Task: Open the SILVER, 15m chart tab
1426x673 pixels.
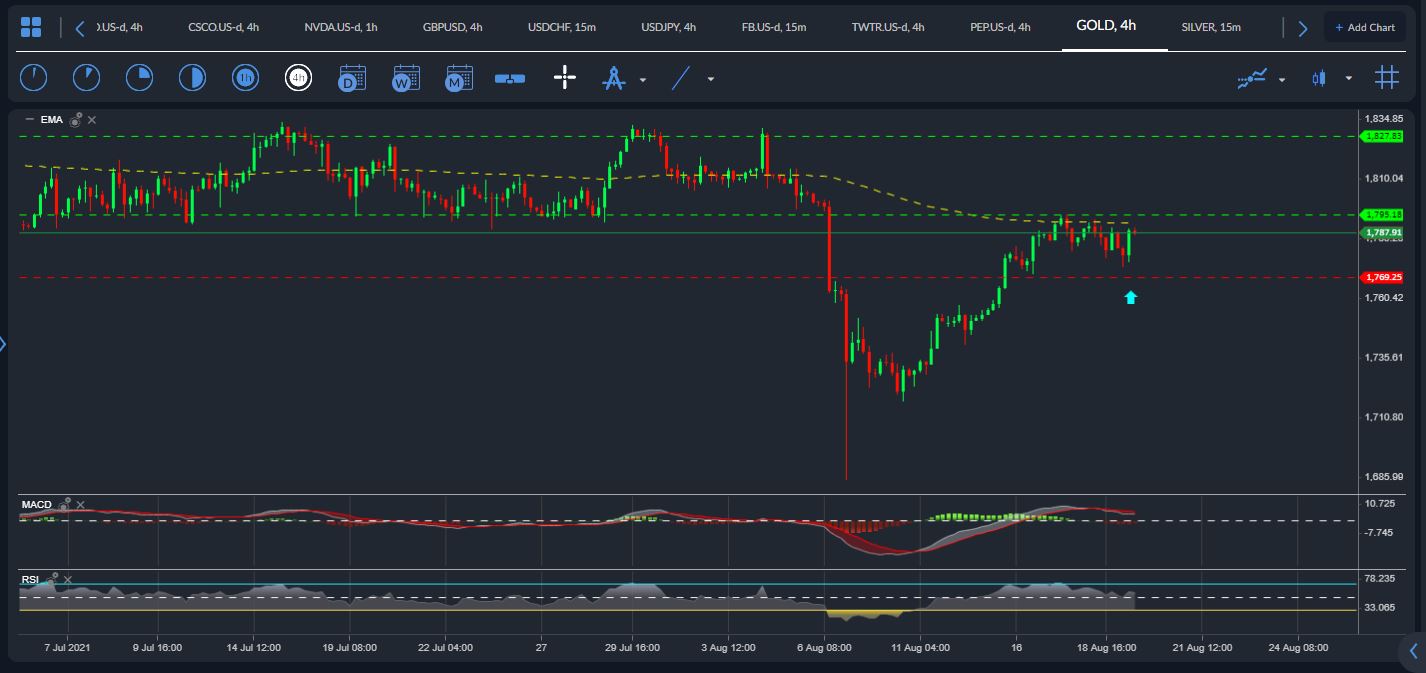Action: tap(1210, 27)
